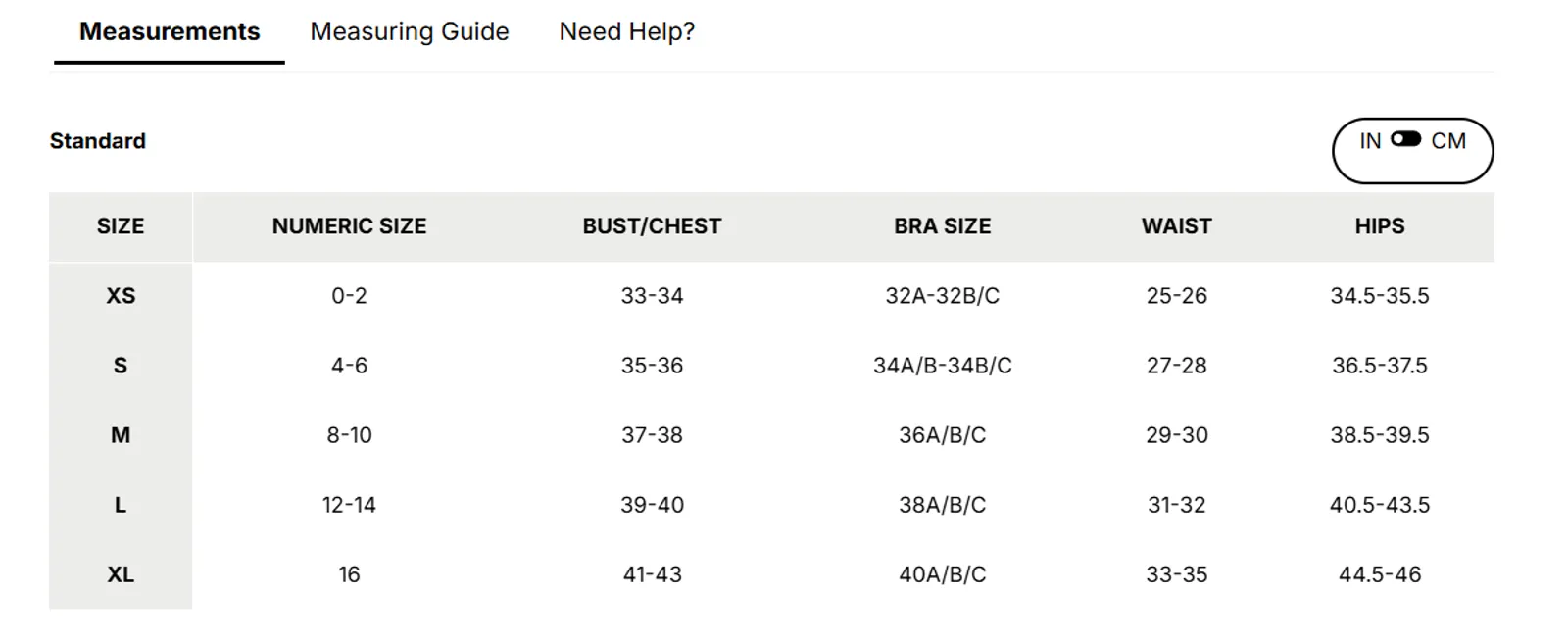Select the IN unit label
Image resolution: width=1568 pixels, height=644 pixels.
pyautogui.click(x=1370, y=141)
